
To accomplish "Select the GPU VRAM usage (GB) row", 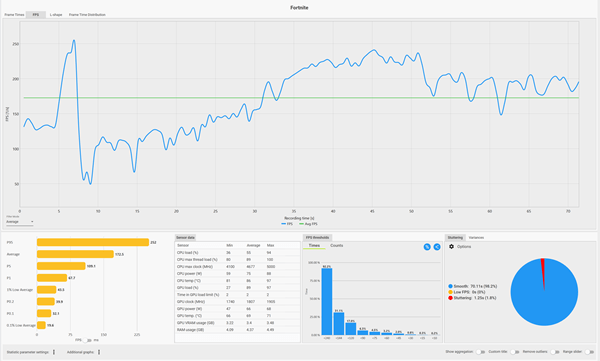I will [x=237, y=323].
